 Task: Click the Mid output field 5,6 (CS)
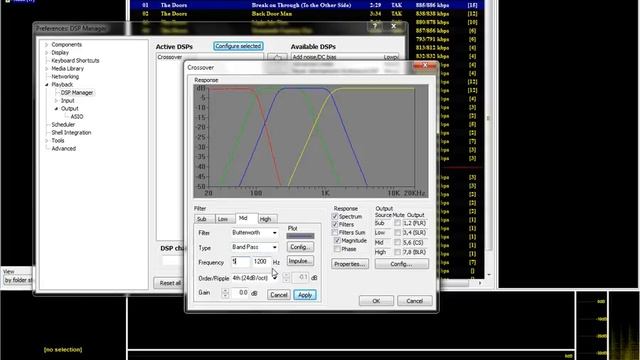coord(415,242)
